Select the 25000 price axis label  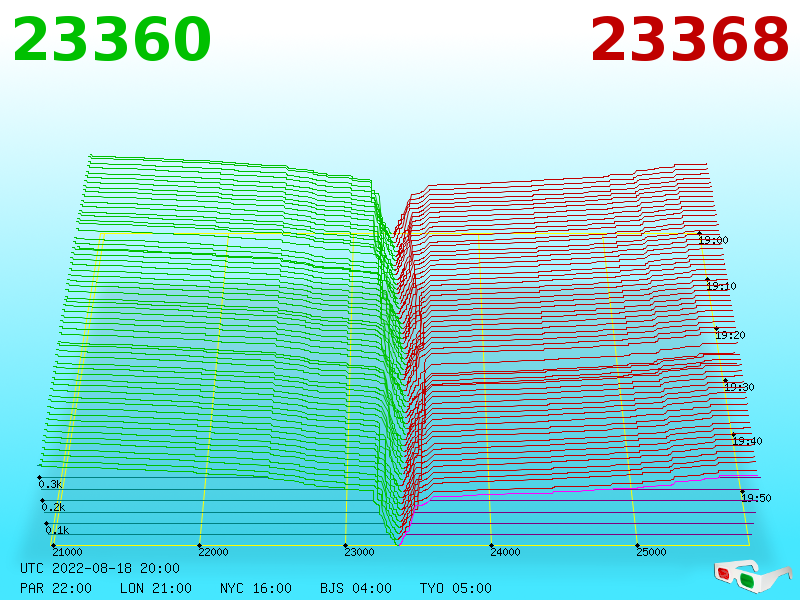pyautogui.click(x=651, y=552)
